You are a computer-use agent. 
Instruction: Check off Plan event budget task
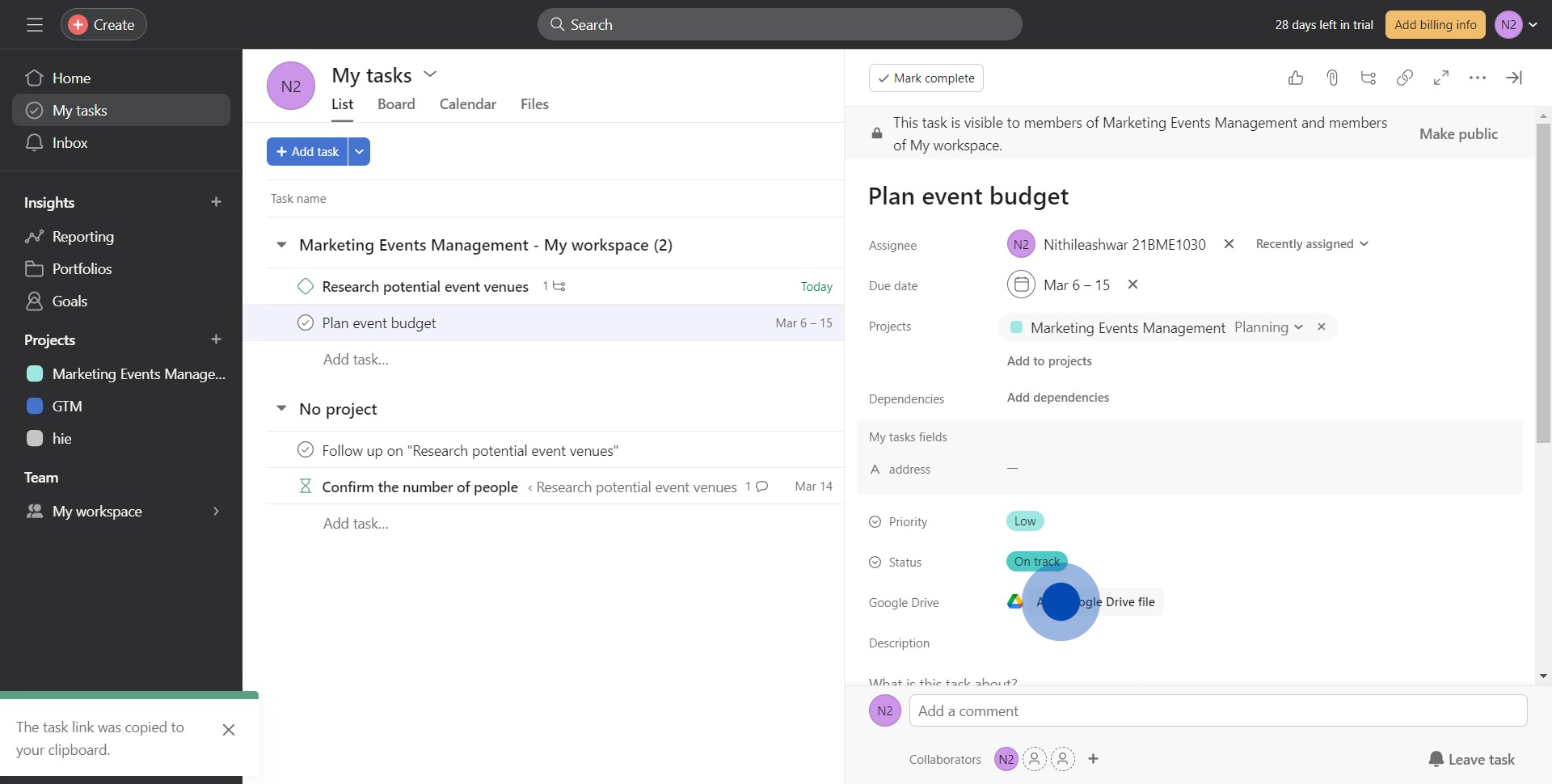(306, 322)
